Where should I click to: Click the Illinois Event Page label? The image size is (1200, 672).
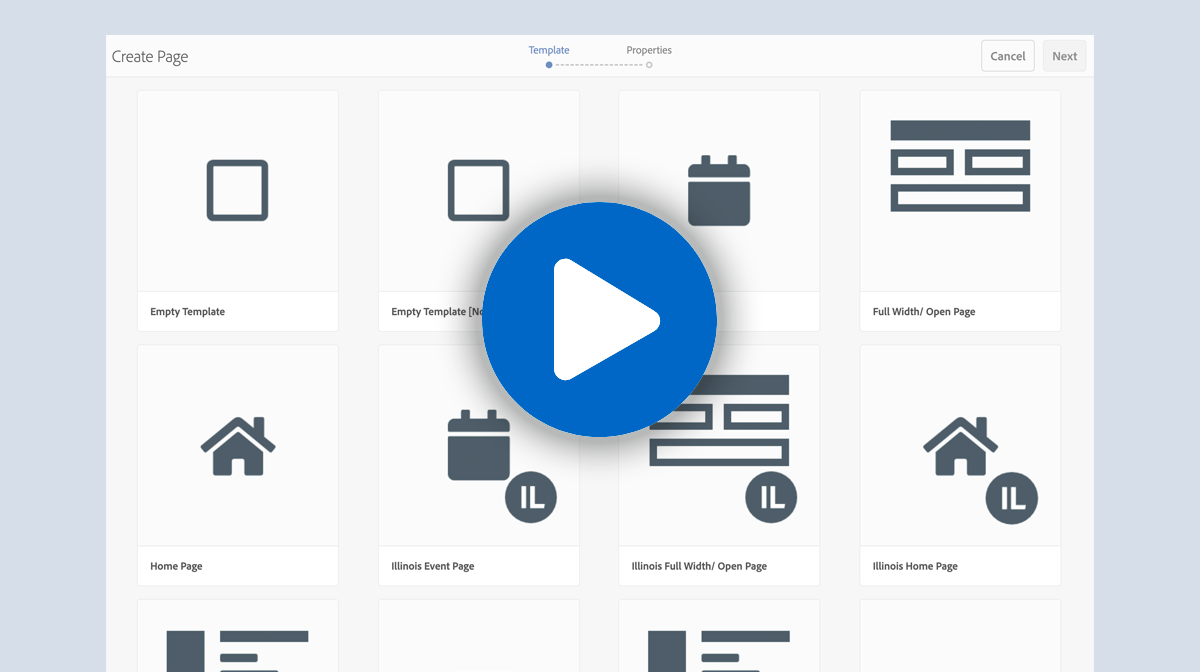click(433, 566)
